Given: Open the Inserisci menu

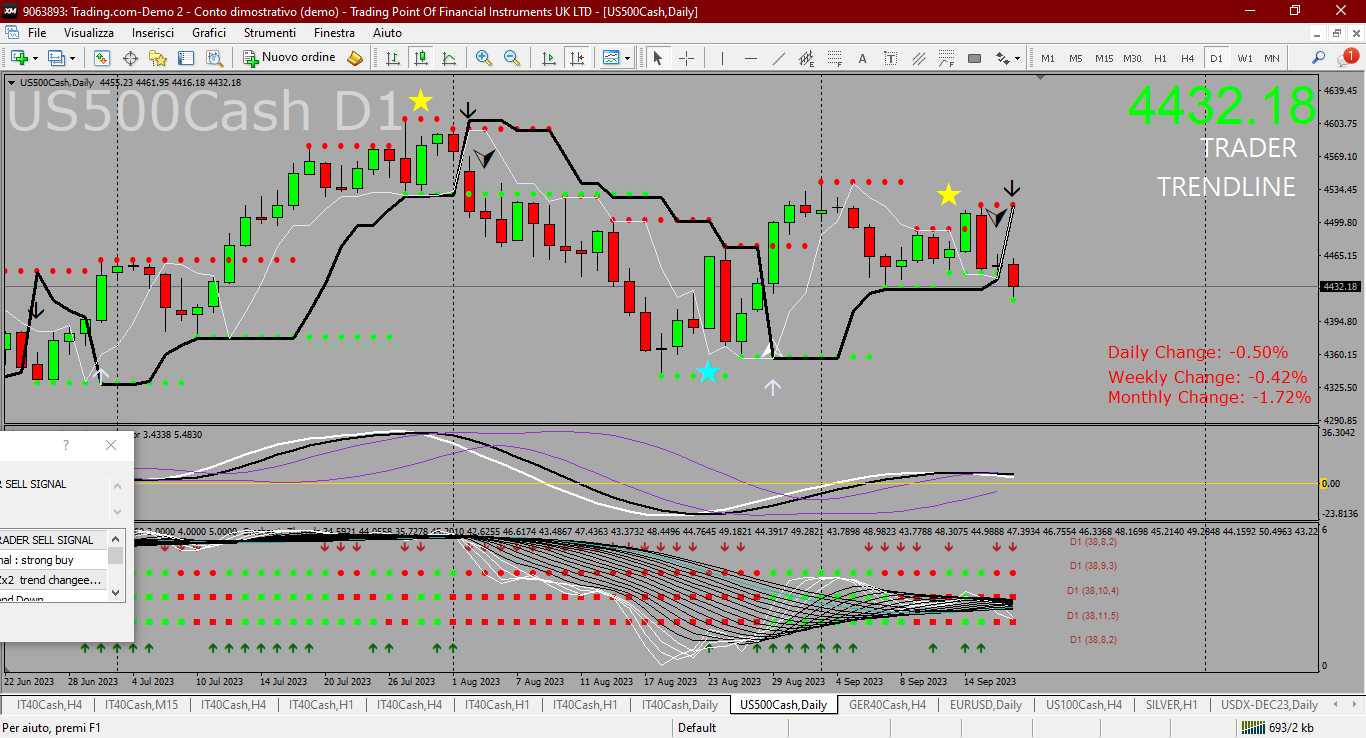Looking at the screenshot, I should coord(152,33).
